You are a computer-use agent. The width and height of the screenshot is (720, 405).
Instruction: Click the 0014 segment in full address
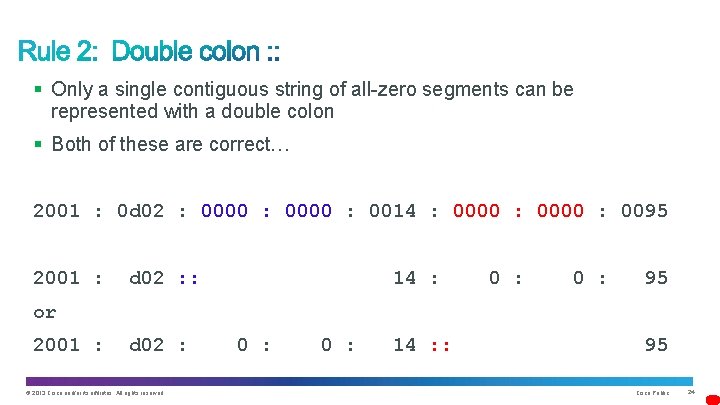pyautogui.click(x=393, y=211)
